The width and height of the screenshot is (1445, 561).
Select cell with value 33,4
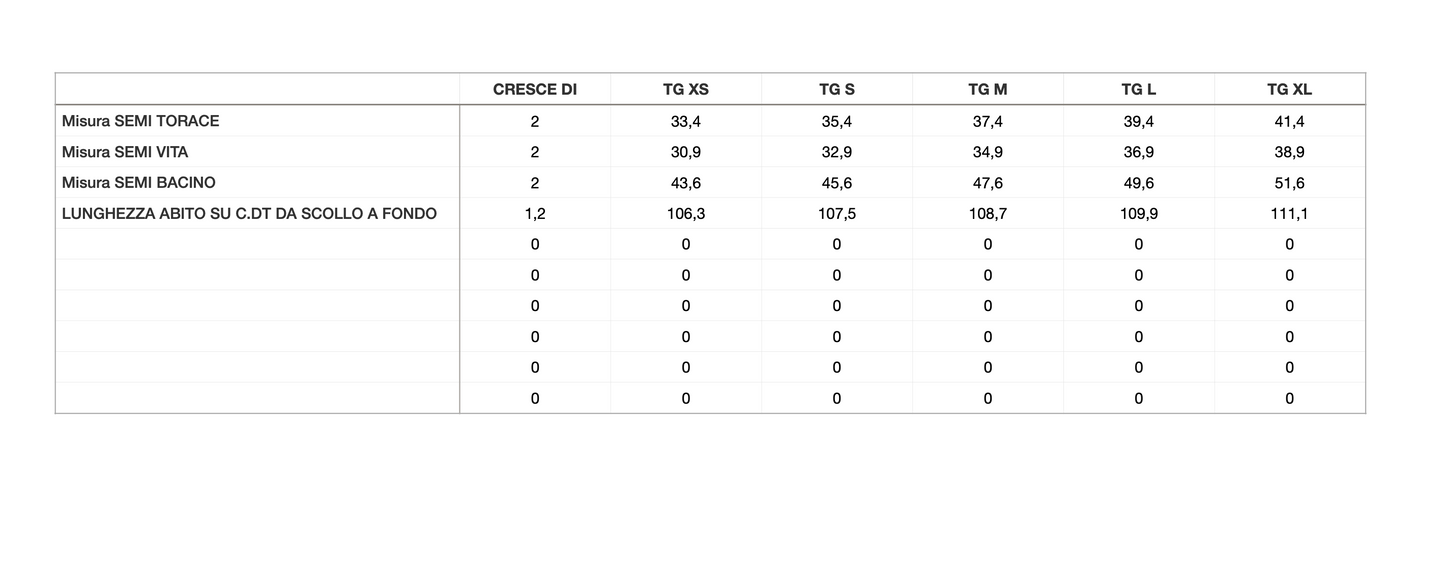coord(685,121)
